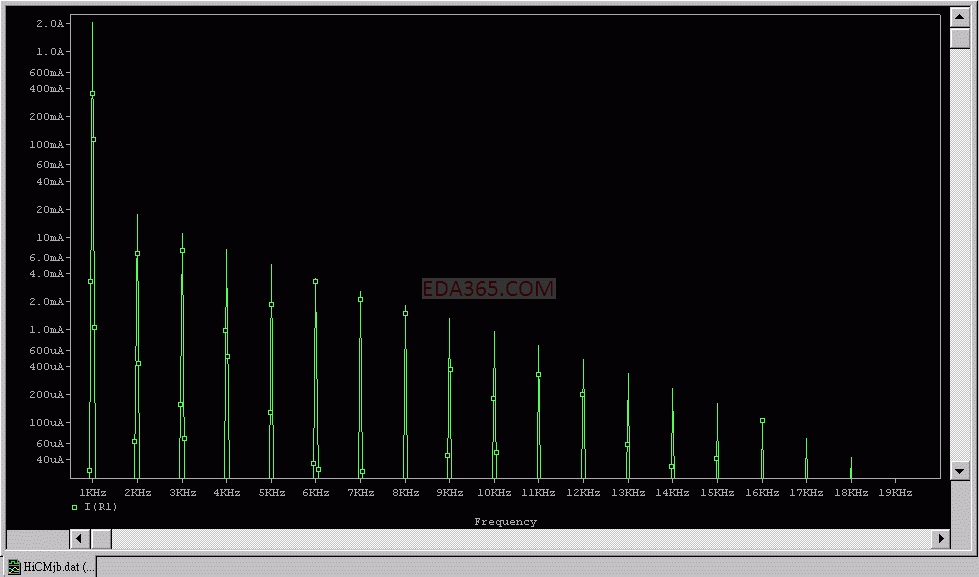Click the 1.0A y-axis label

[51, 51]
